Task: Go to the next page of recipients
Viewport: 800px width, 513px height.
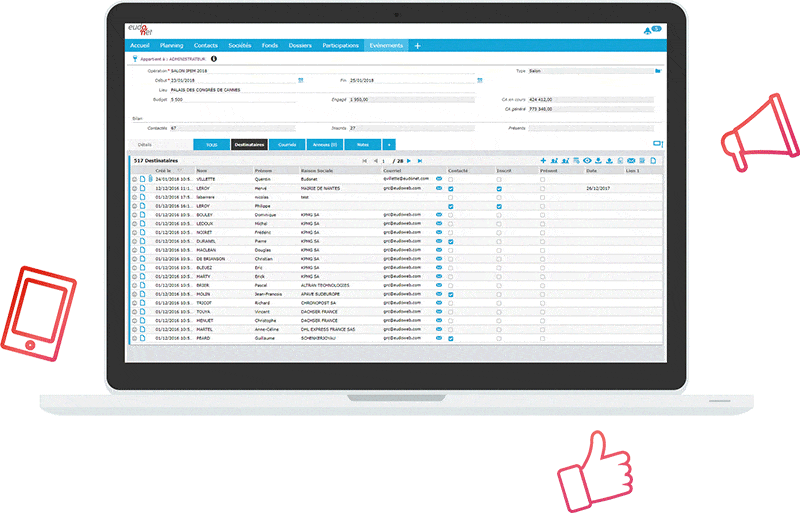Action: click(x=409, y=161)
